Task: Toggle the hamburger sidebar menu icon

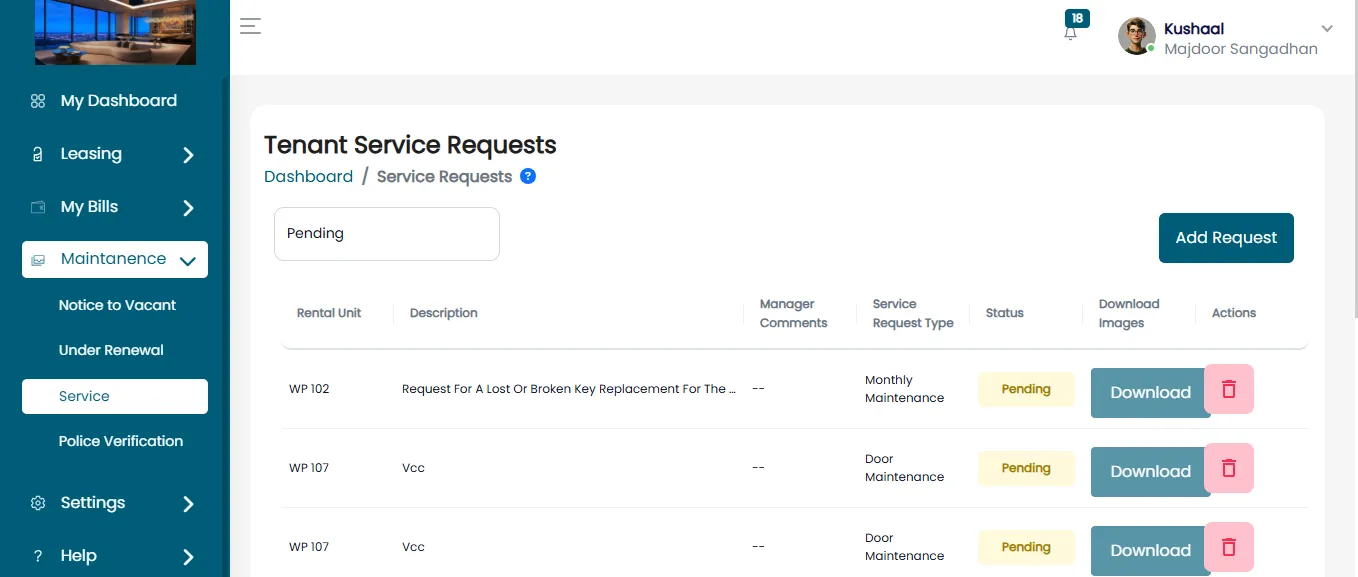Action: pyautogui.click(x=250, y=26)
